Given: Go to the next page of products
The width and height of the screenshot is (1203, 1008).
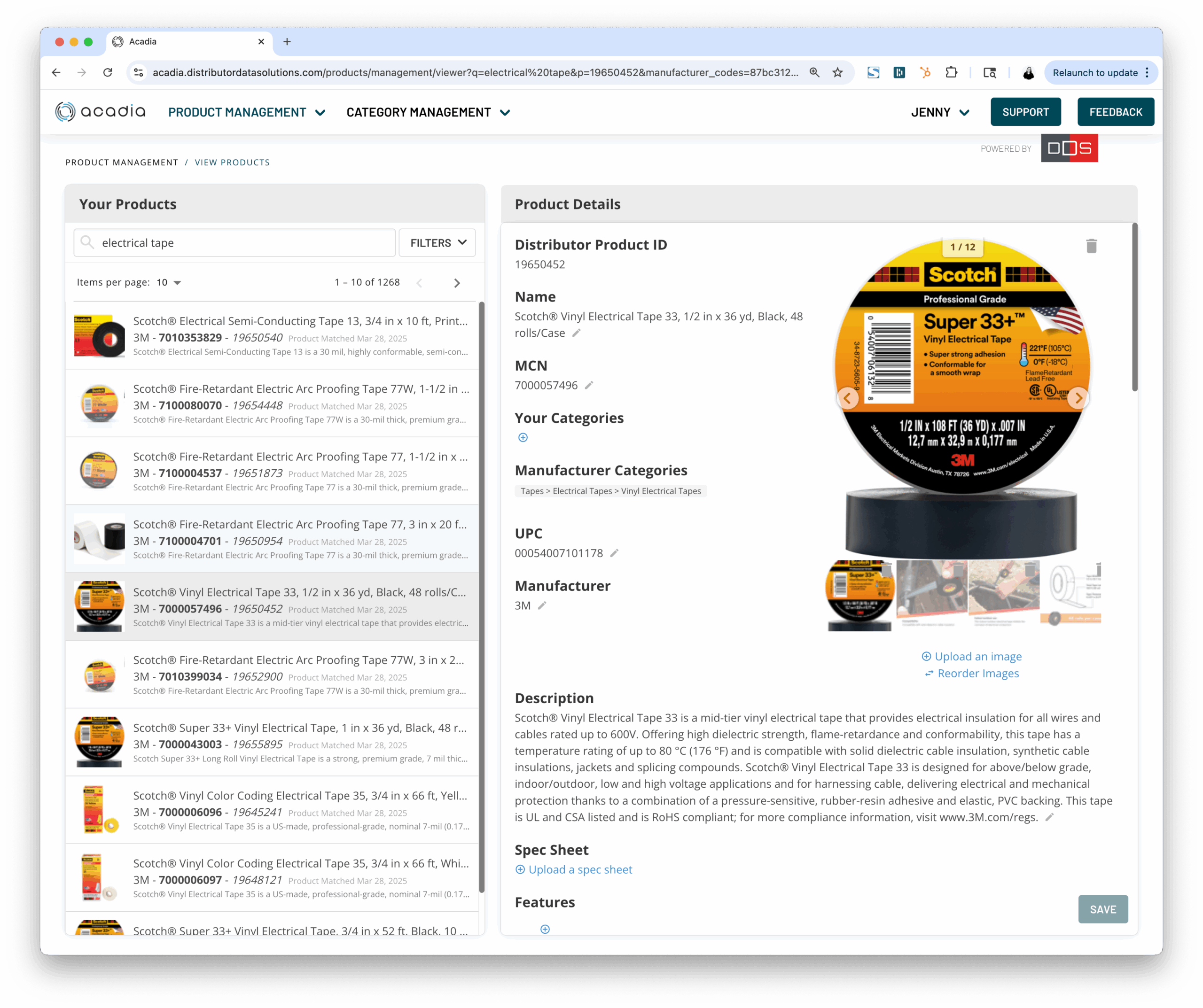Looking at the screenshot, I should click(x=457, y=283).
